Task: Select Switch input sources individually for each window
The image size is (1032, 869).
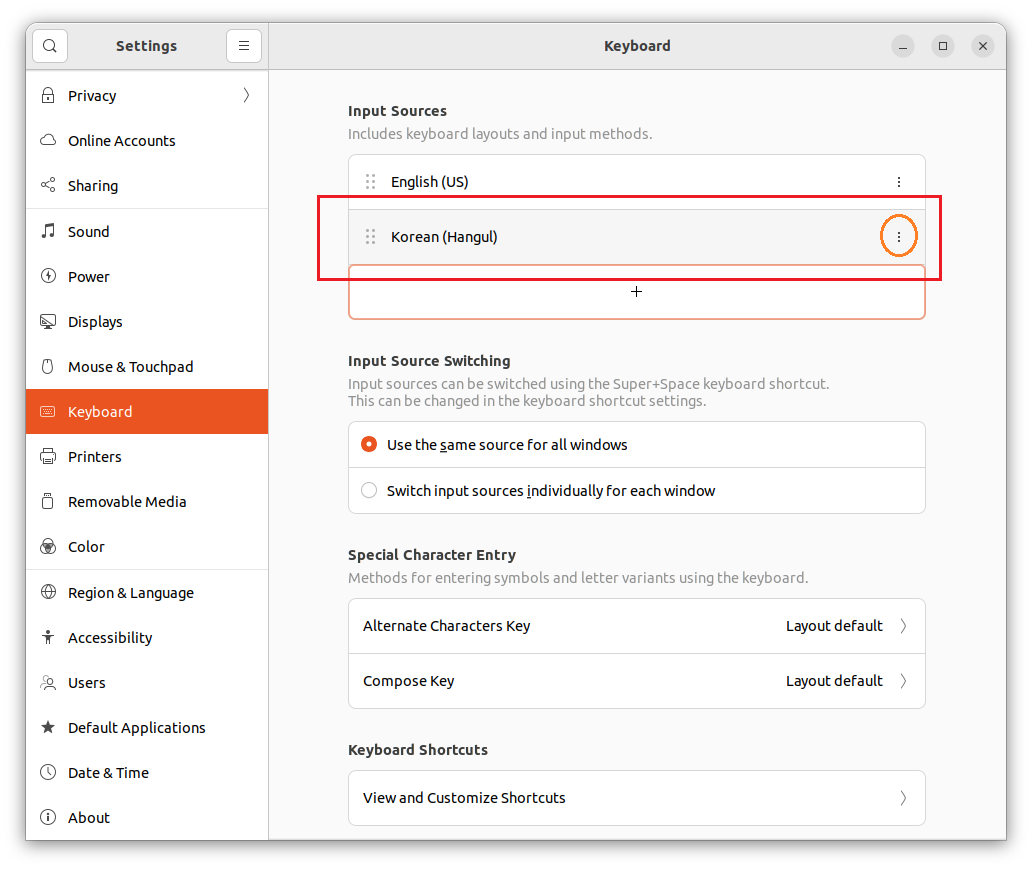Action: coord(369,490)
